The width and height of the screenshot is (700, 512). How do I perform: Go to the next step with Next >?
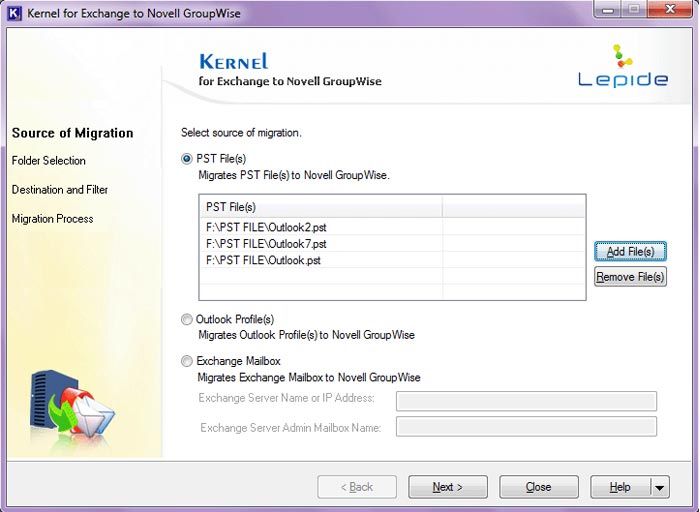(448, 487)
